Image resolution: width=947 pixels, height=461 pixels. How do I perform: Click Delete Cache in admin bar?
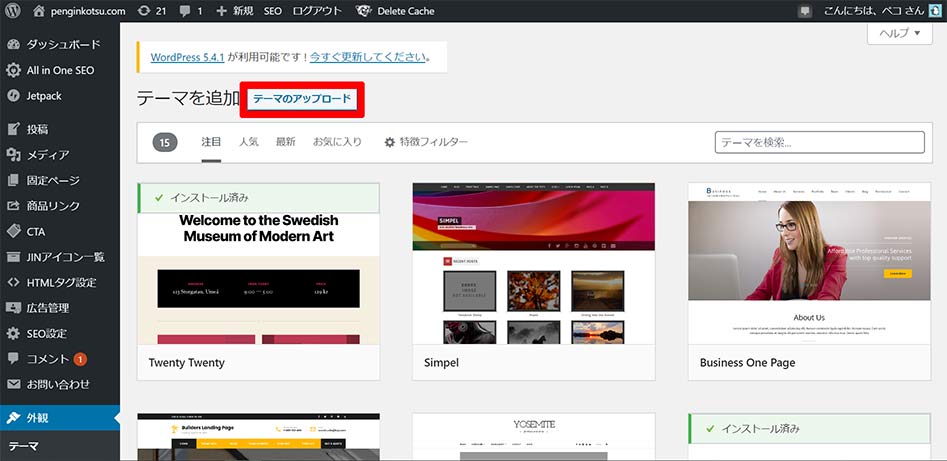(x=394, y=11)
